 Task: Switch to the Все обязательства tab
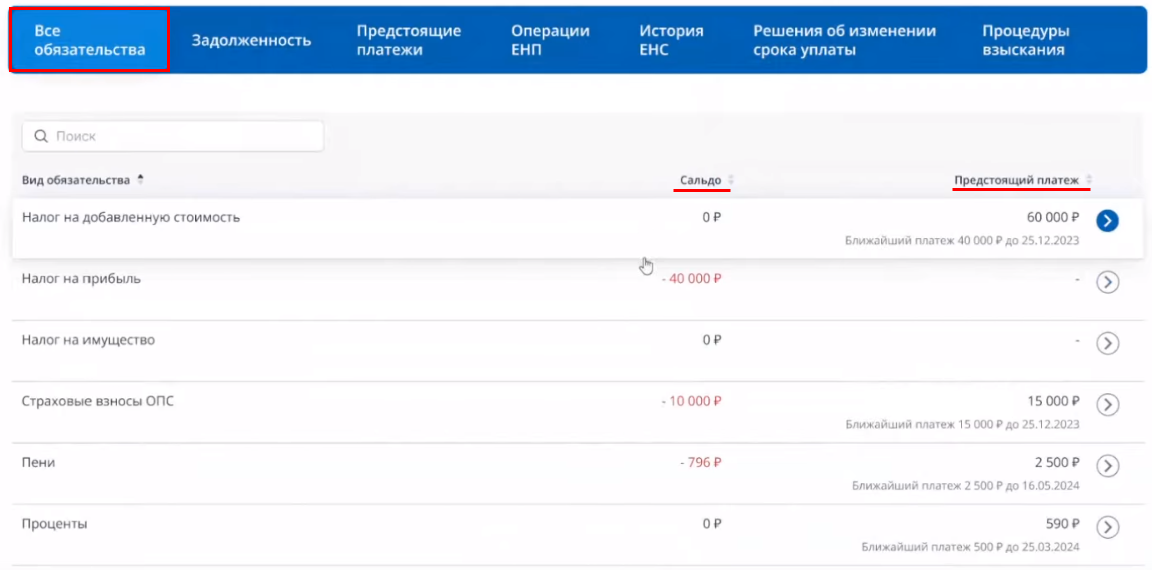point(89,40)
